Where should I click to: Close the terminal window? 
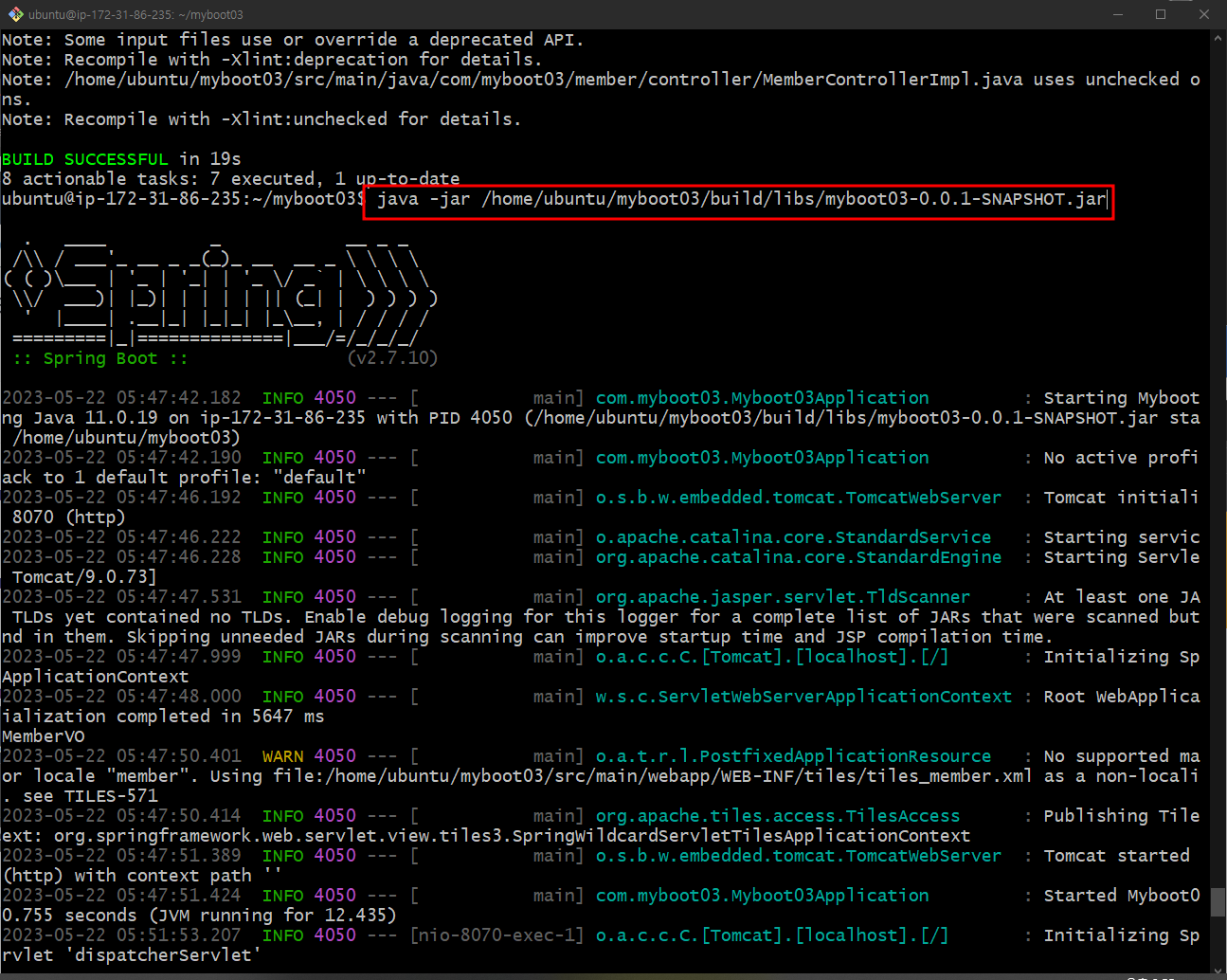pos(1204,14)
